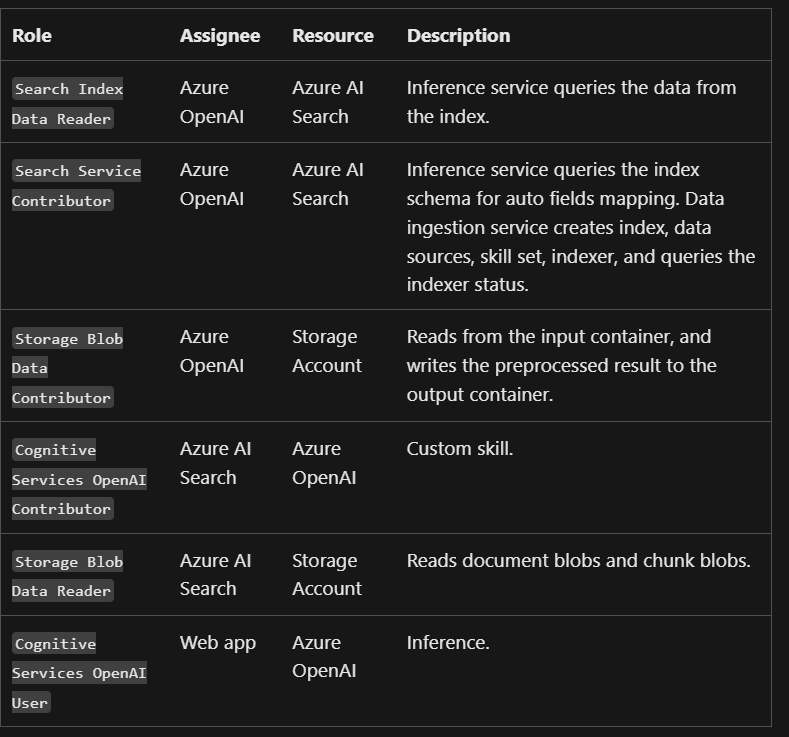Click Azure OpenAI resource in Web app row
The image size is (789, 737).
click(324, 657)
